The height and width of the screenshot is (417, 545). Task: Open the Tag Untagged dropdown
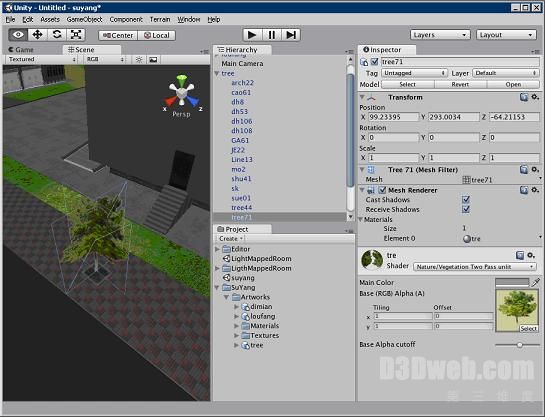pyautogui.click(x=414, y=73)
